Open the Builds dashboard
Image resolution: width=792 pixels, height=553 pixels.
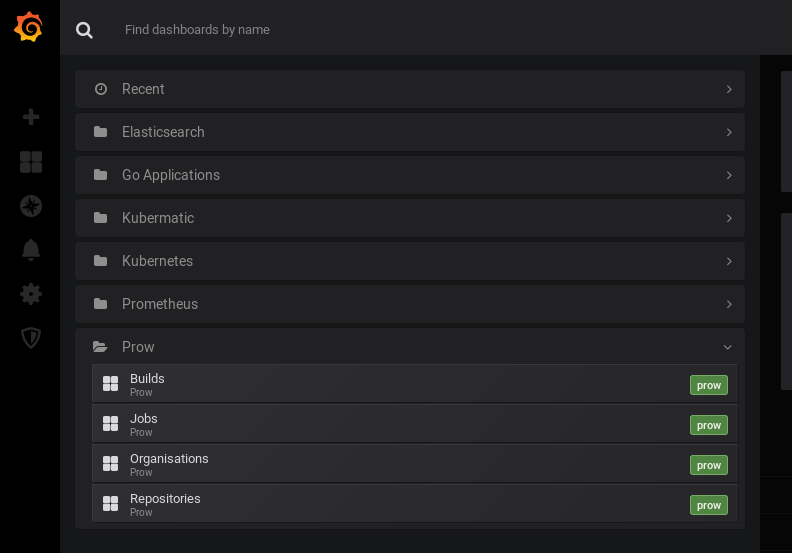coord(147,379)
